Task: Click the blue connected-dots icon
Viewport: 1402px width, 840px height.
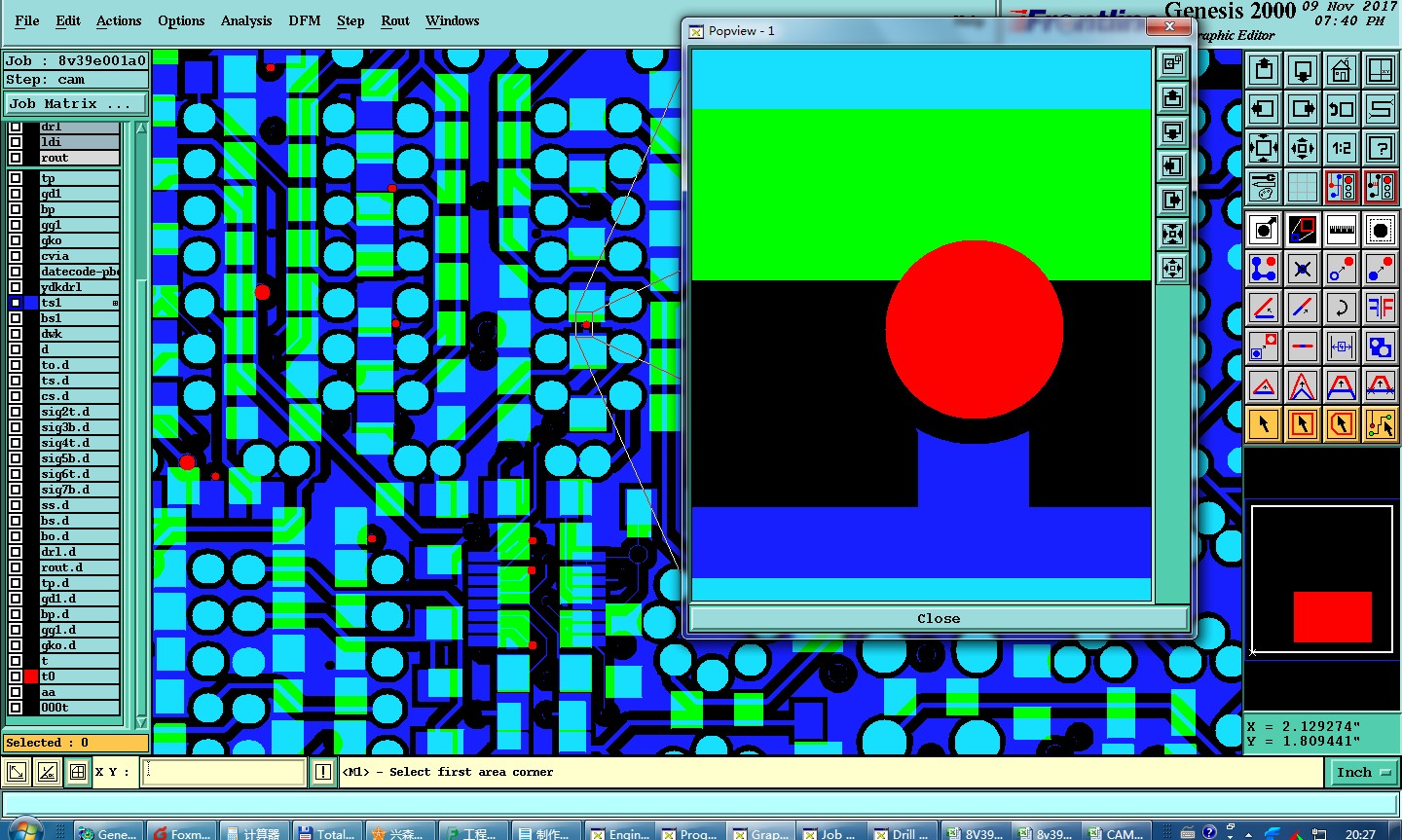Action: [1264, 269]
